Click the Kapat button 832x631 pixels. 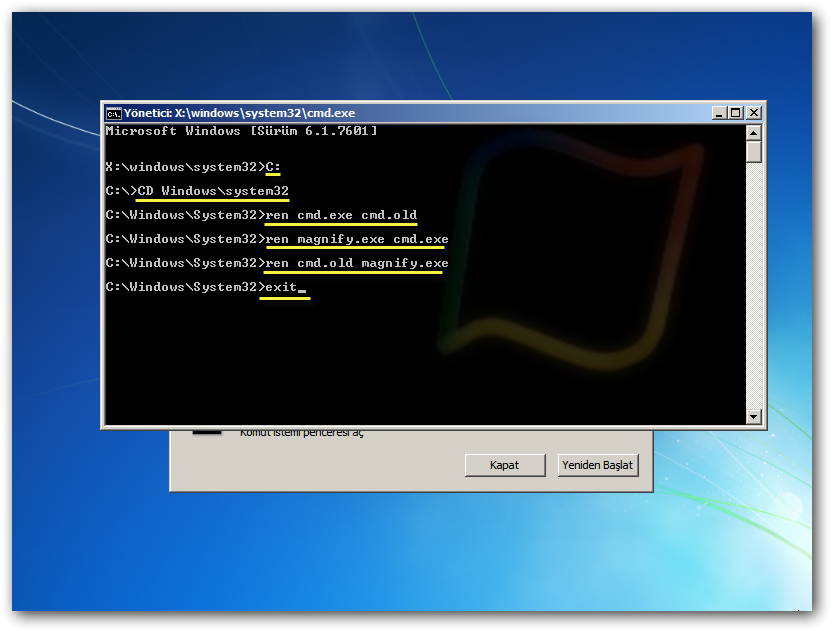click(x=505, y=465)
